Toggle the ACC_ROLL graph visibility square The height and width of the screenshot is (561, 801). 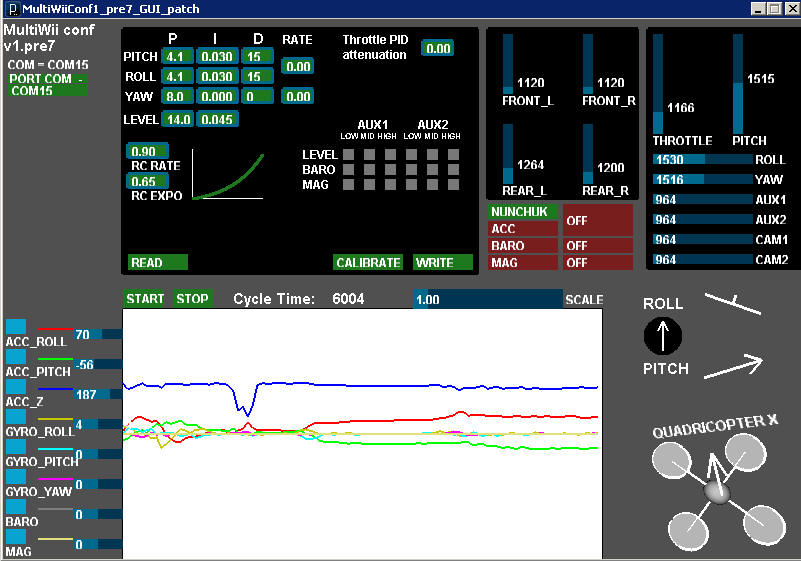16,327
